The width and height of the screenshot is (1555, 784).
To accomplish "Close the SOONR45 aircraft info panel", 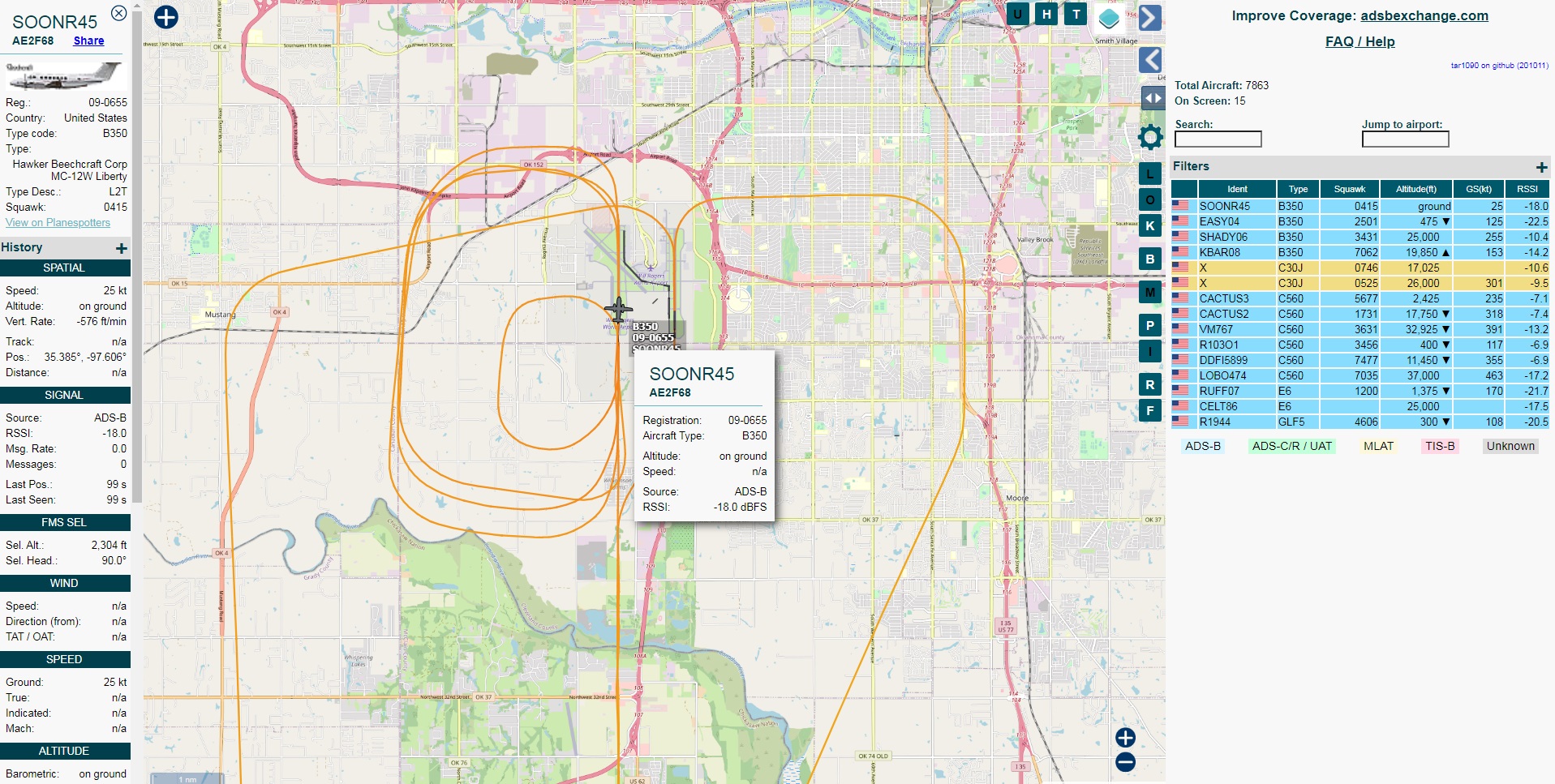I will (x=118, y=13).
